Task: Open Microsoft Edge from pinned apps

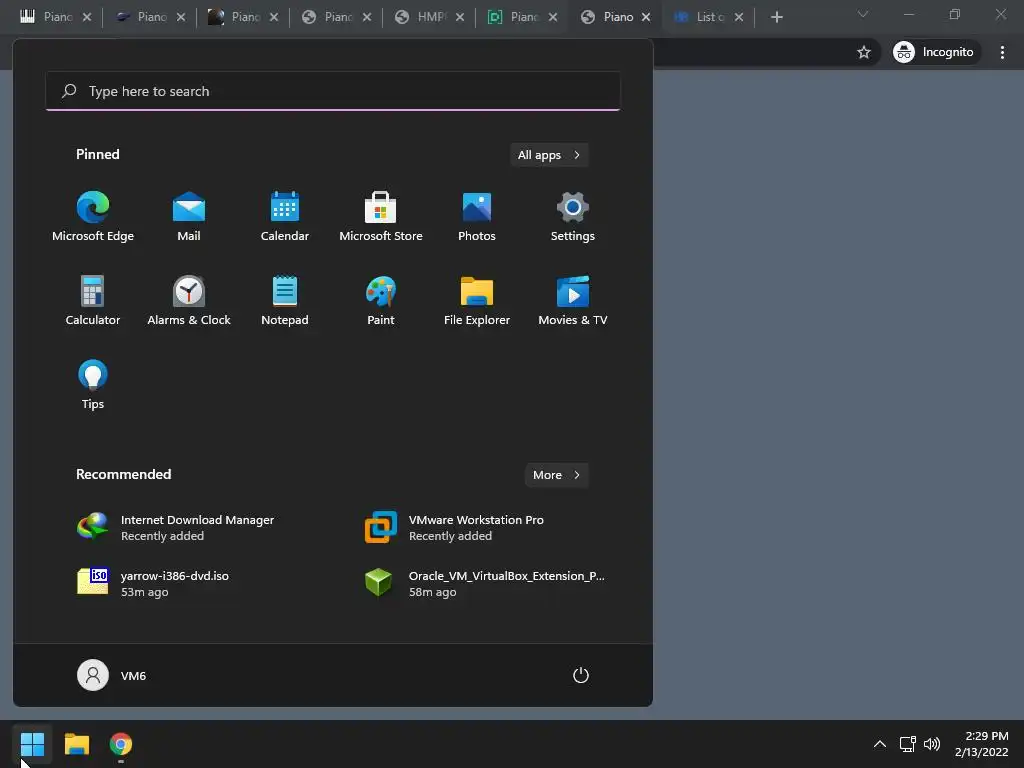Action: [93, 217]
